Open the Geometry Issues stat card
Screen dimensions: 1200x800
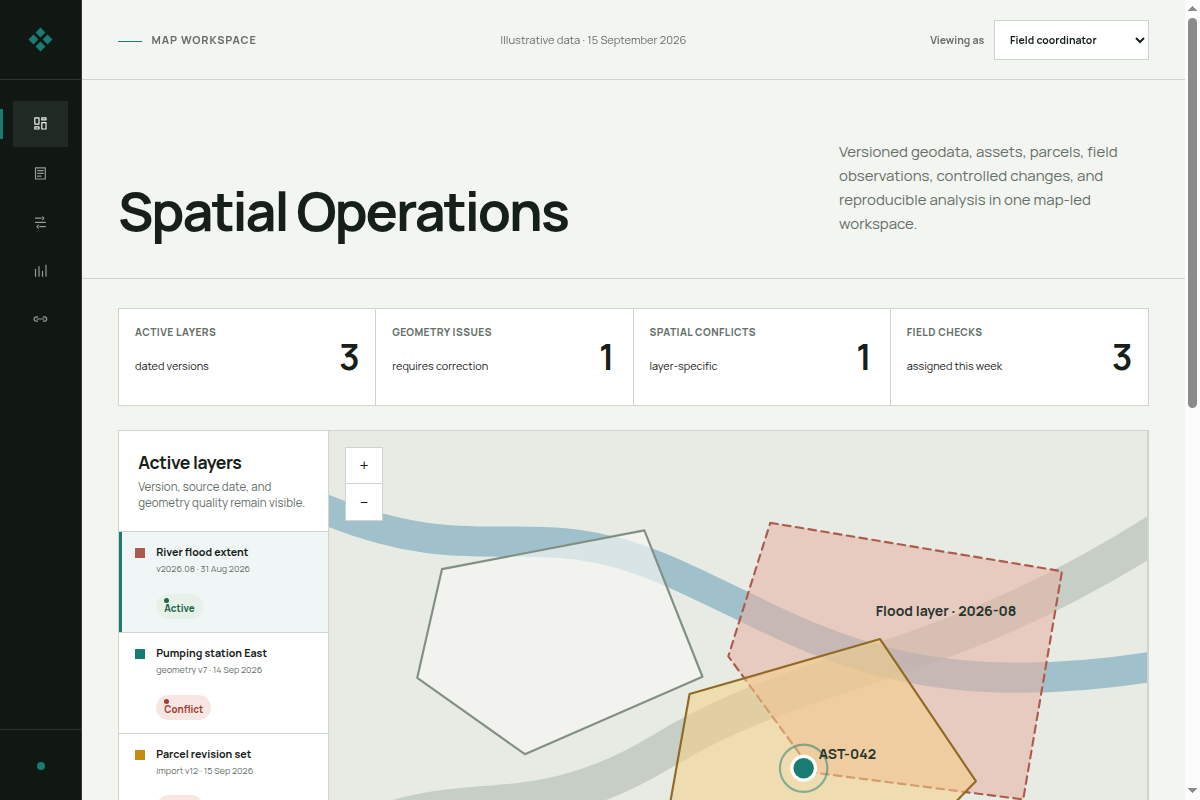(504, 357)
